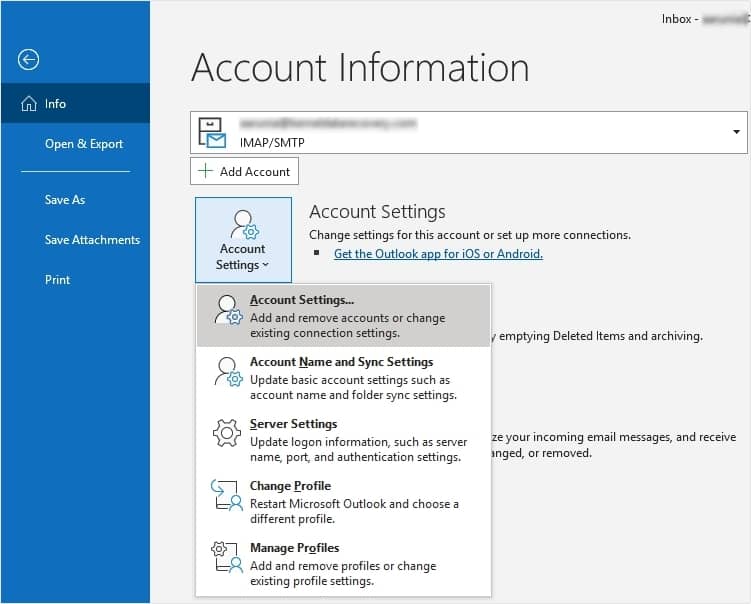Click the Add Account button

click(x=244, y=171)
